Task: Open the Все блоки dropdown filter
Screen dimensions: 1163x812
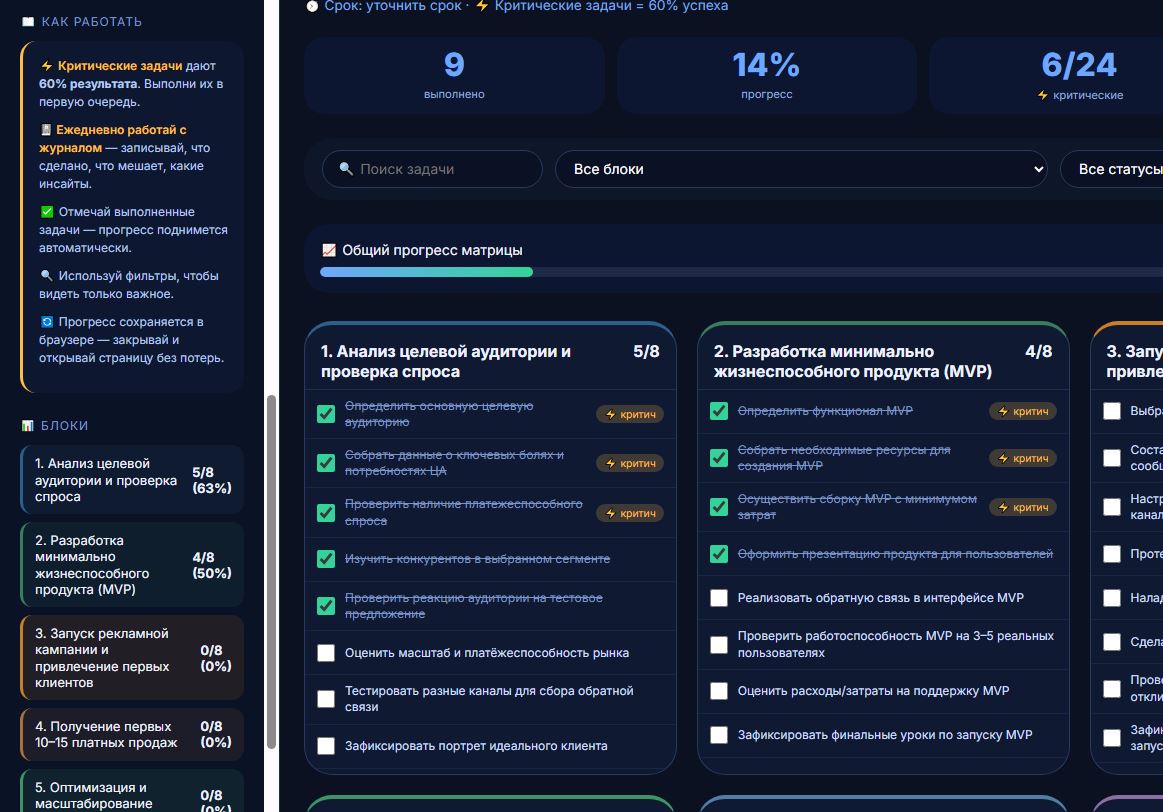Action: (x=801, y=169)
